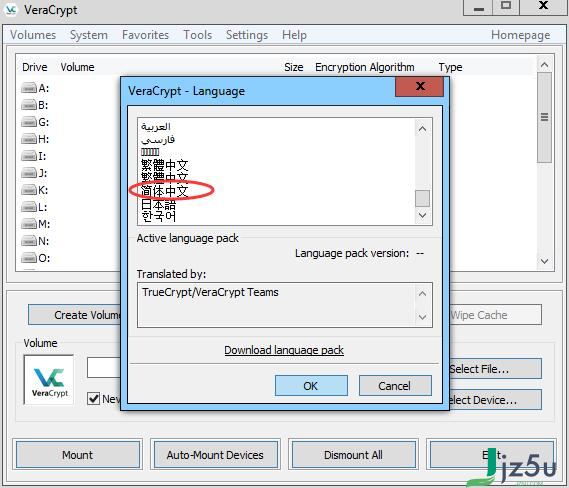Select drive N: in the drive list

click(35, 241)
